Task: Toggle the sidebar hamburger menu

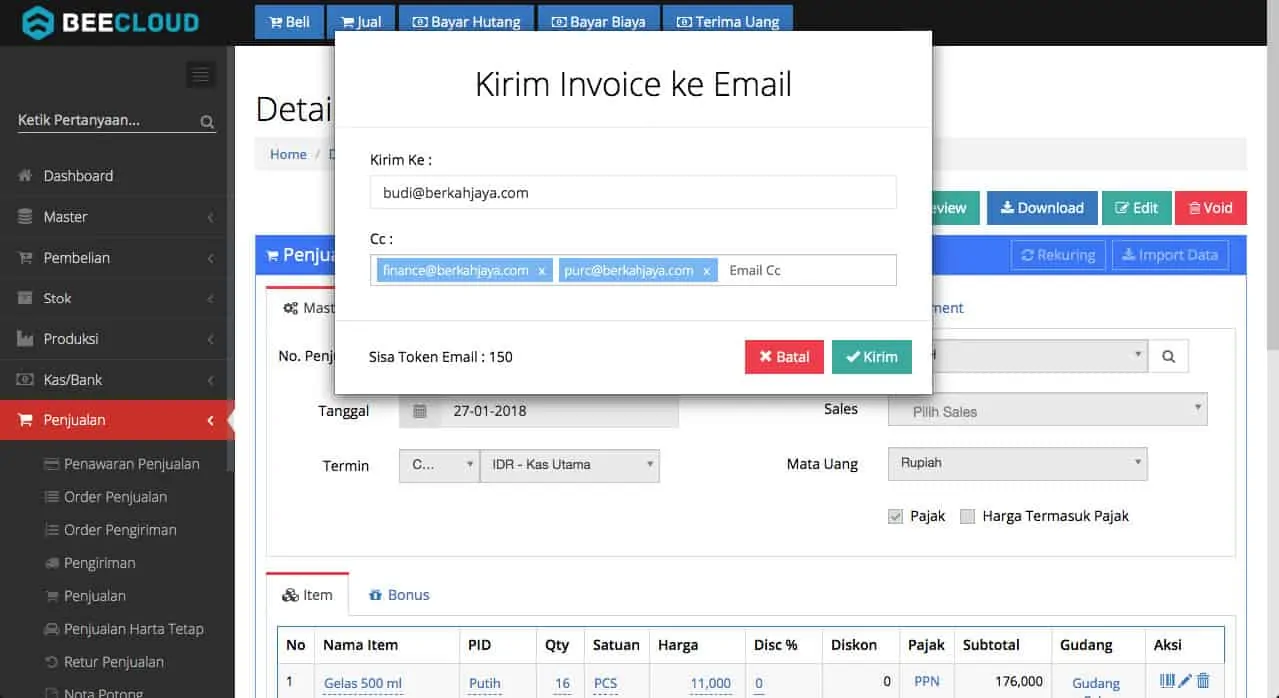Action: [200, 74]
